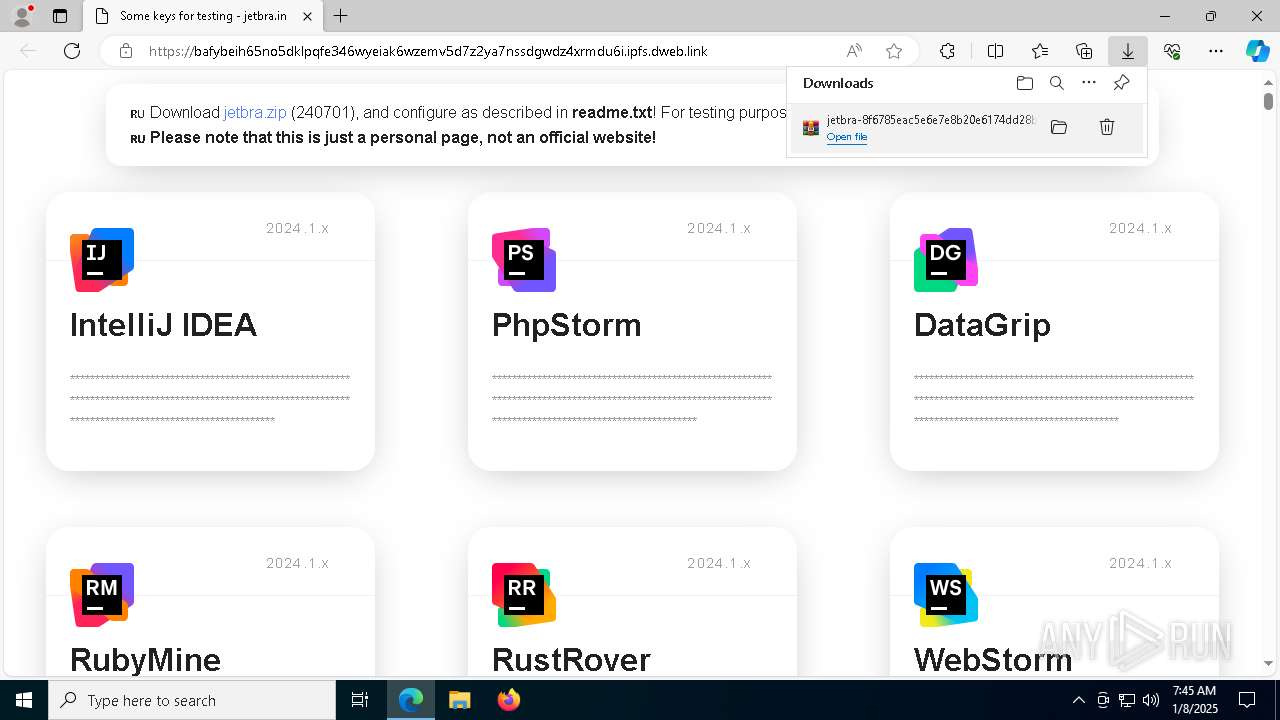
Task: Click the PhpStorm logo
Action: pos(524,260)
